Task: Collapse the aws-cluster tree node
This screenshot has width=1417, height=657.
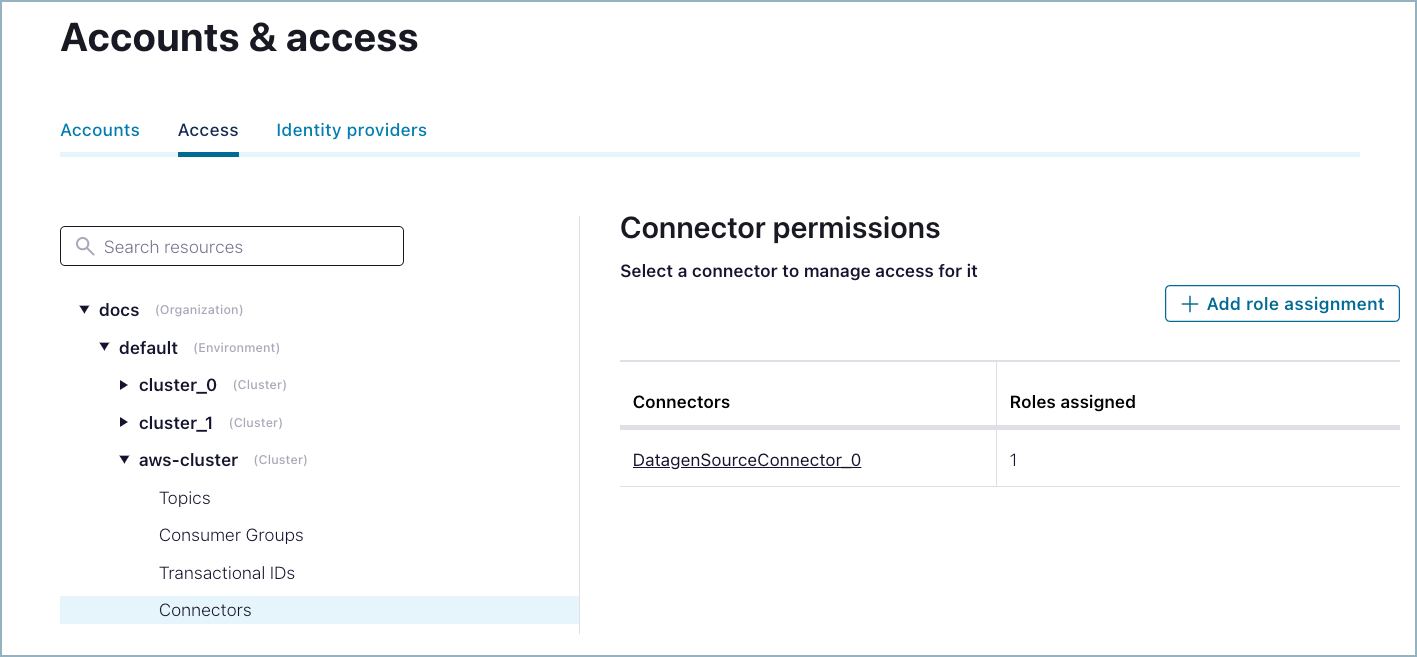Action: click(x=125, y=460)
